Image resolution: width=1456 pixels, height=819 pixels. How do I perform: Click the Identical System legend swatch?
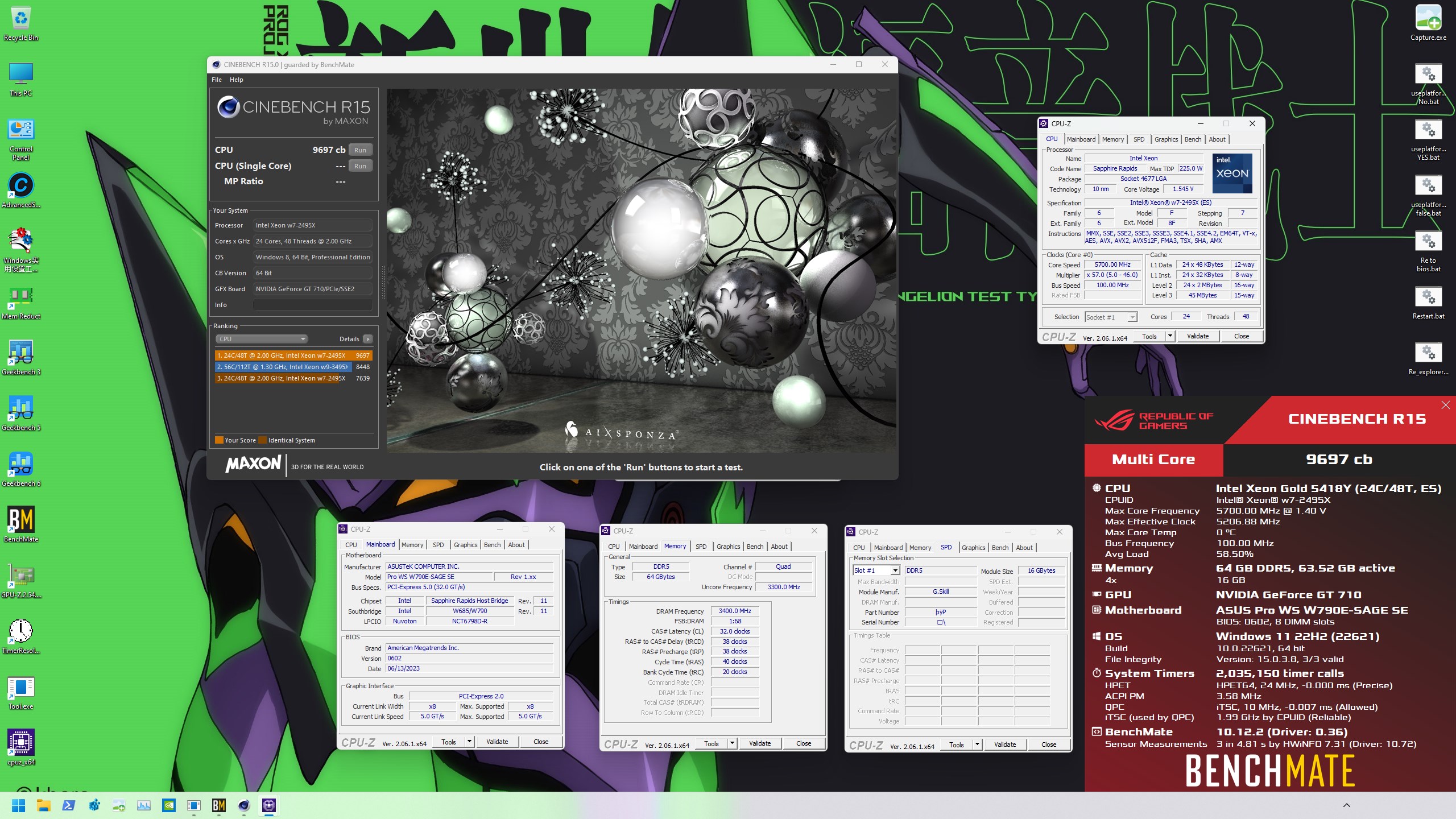click(262, 440)
